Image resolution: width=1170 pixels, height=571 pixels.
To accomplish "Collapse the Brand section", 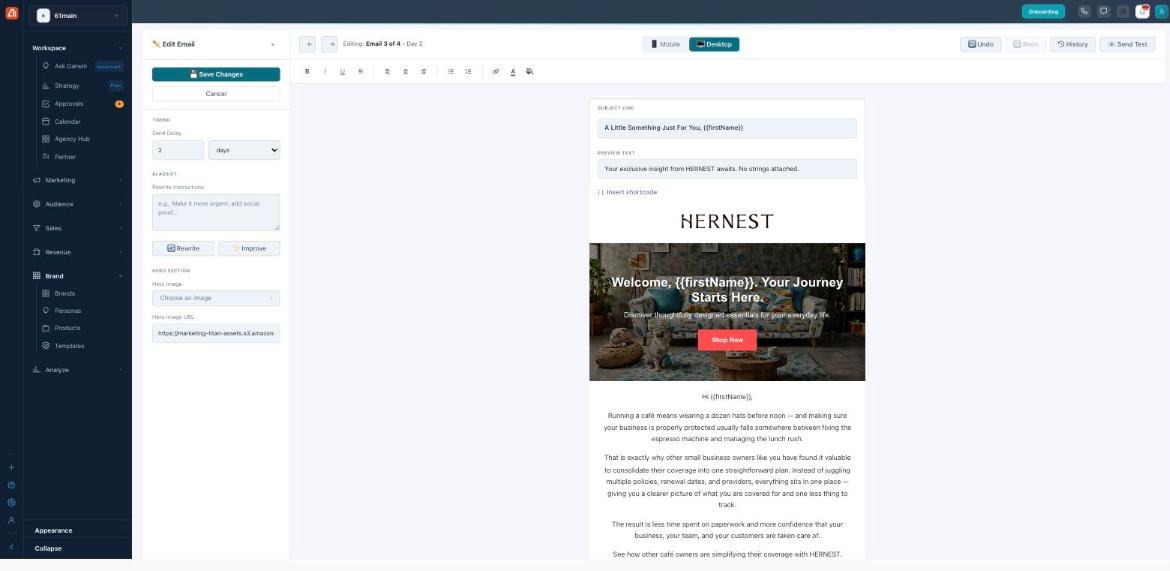I will coord(78,276).
